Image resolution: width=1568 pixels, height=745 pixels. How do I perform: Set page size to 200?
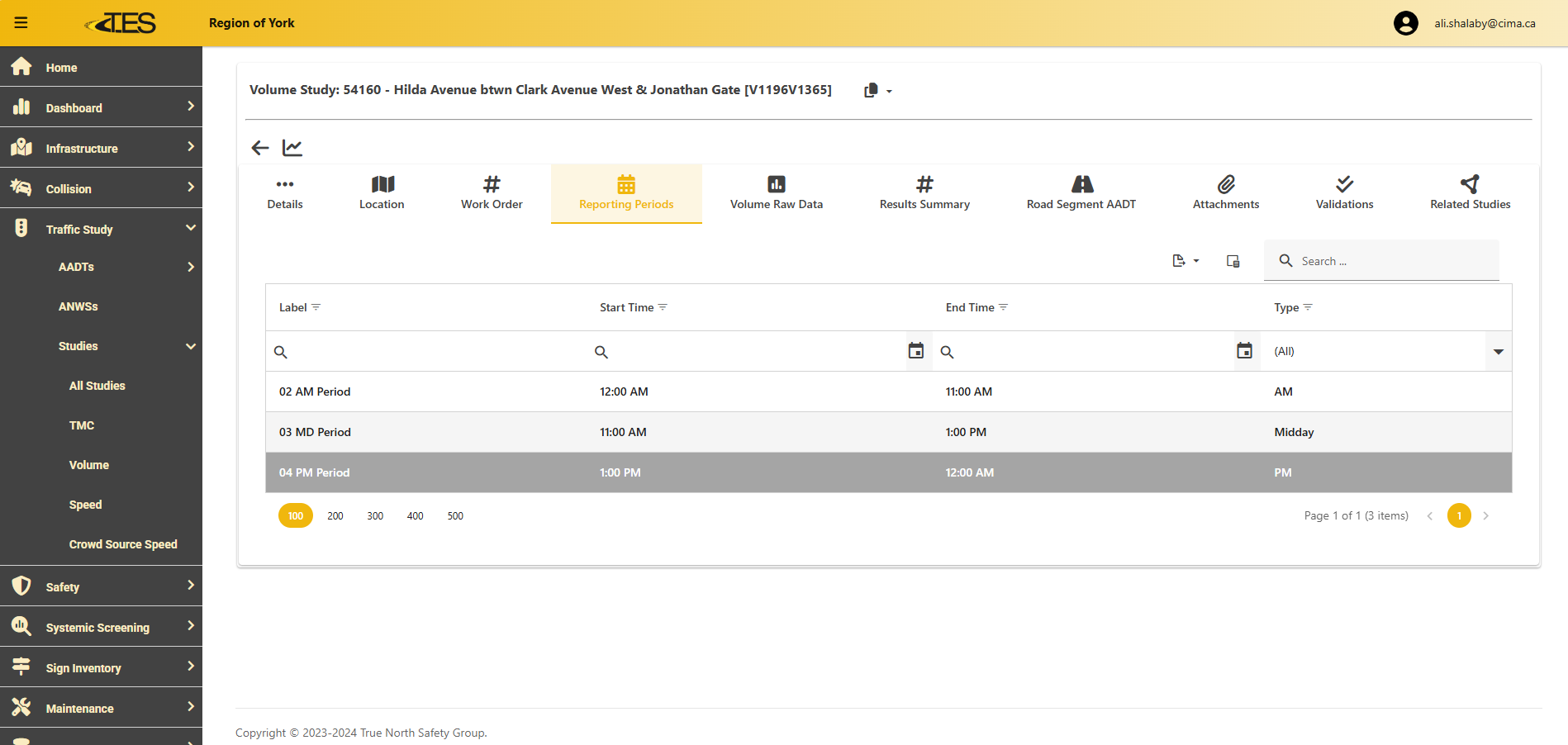pyautogui.click(x=335, y=515)
